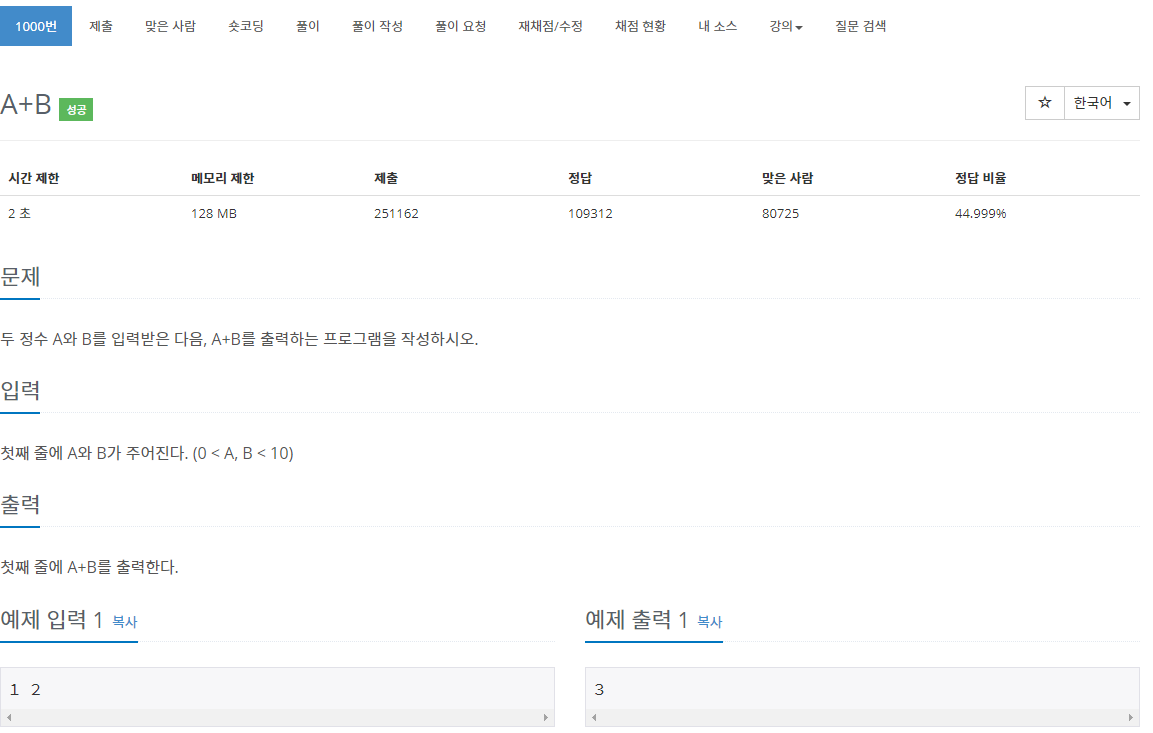Image resolution: width=1153 pixels, height=733 pixels.
Task: Click the 제출 count 251162
Action: pyautogui.click(x=396, y=214)
